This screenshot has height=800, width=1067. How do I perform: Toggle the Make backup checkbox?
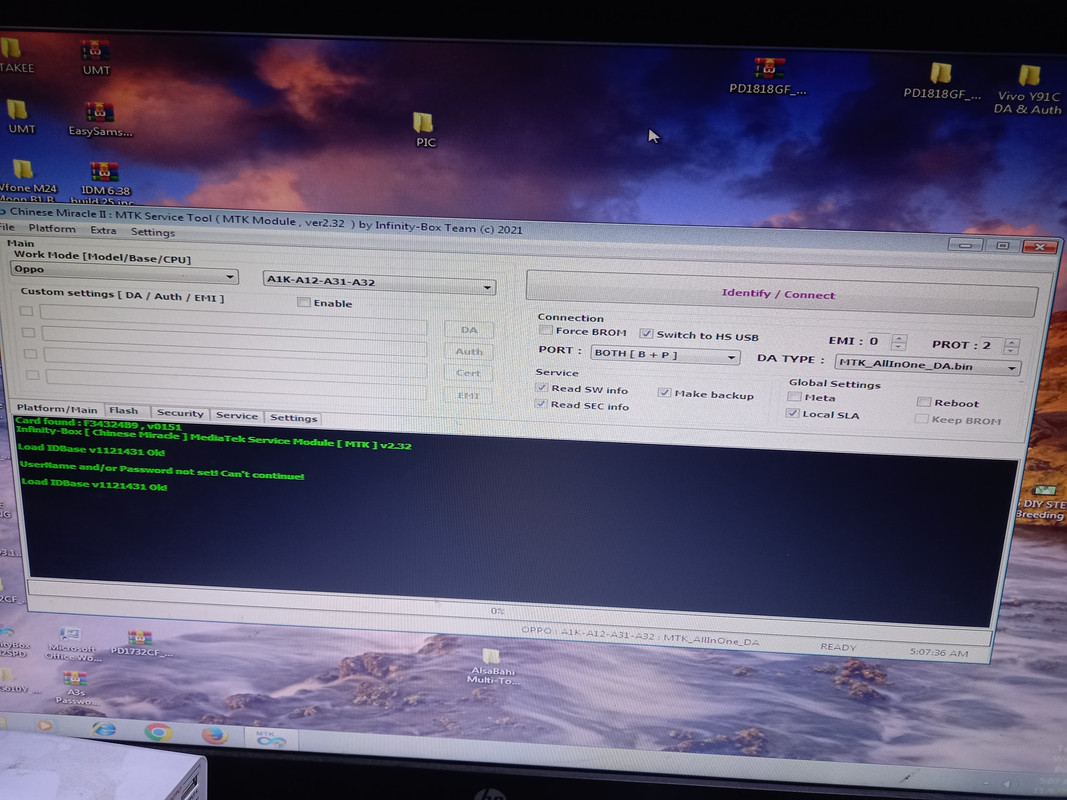coord(664,393)
